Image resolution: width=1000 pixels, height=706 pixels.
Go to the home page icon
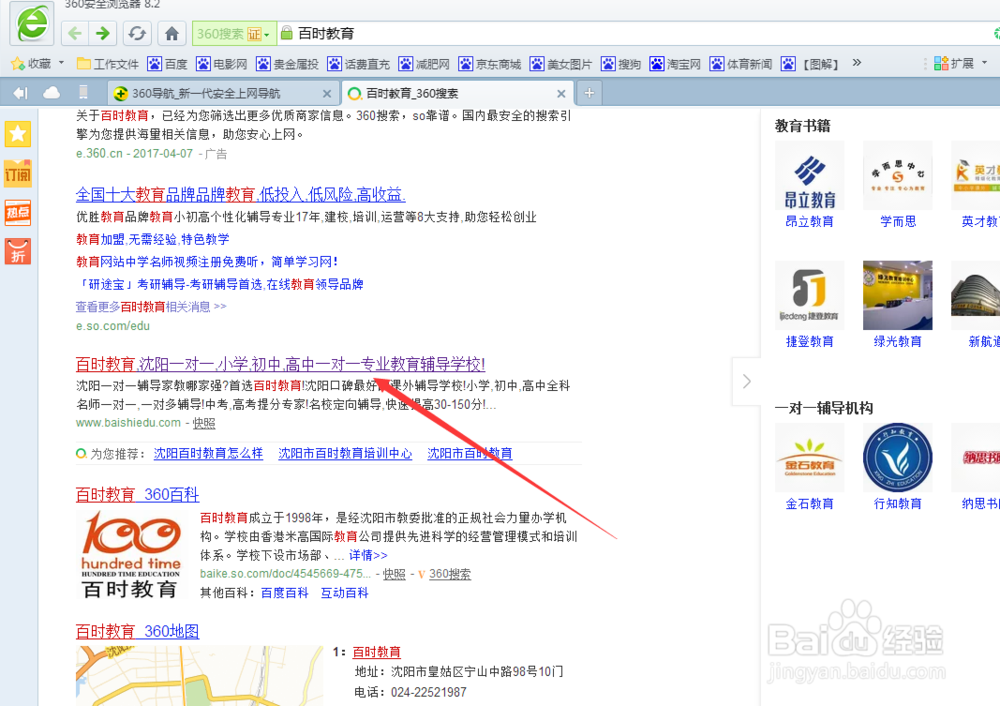point(172,33)
